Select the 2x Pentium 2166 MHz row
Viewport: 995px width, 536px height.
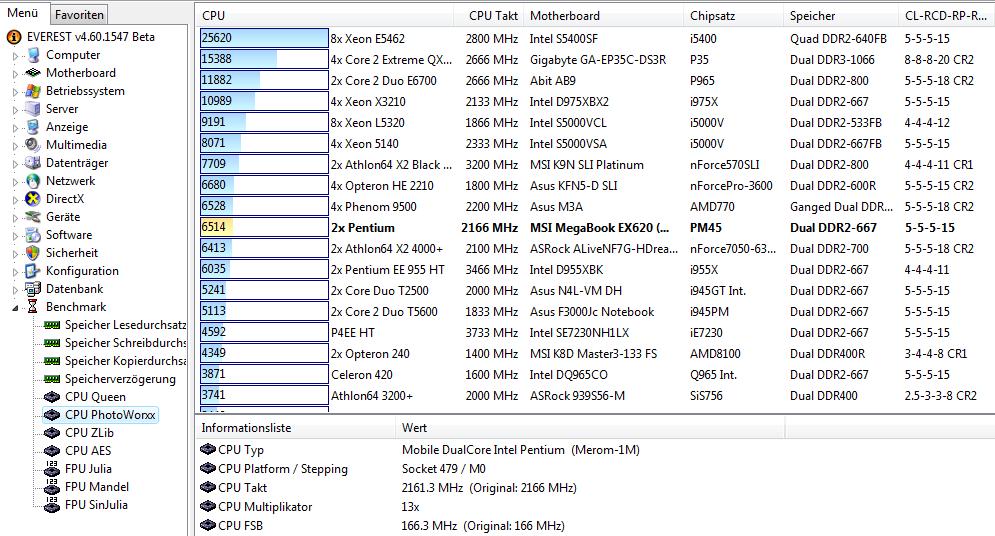[x=595, y=228]
